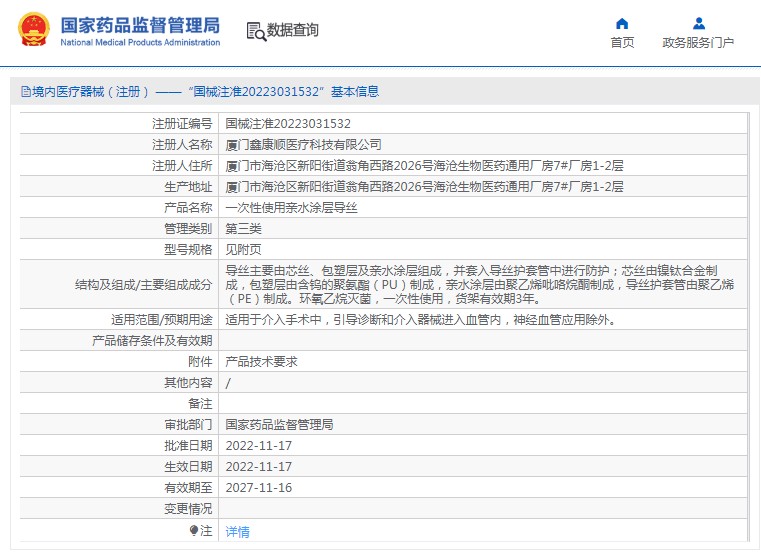
Task: Click the 适用范围 intended use description
Action: point(420,320)
